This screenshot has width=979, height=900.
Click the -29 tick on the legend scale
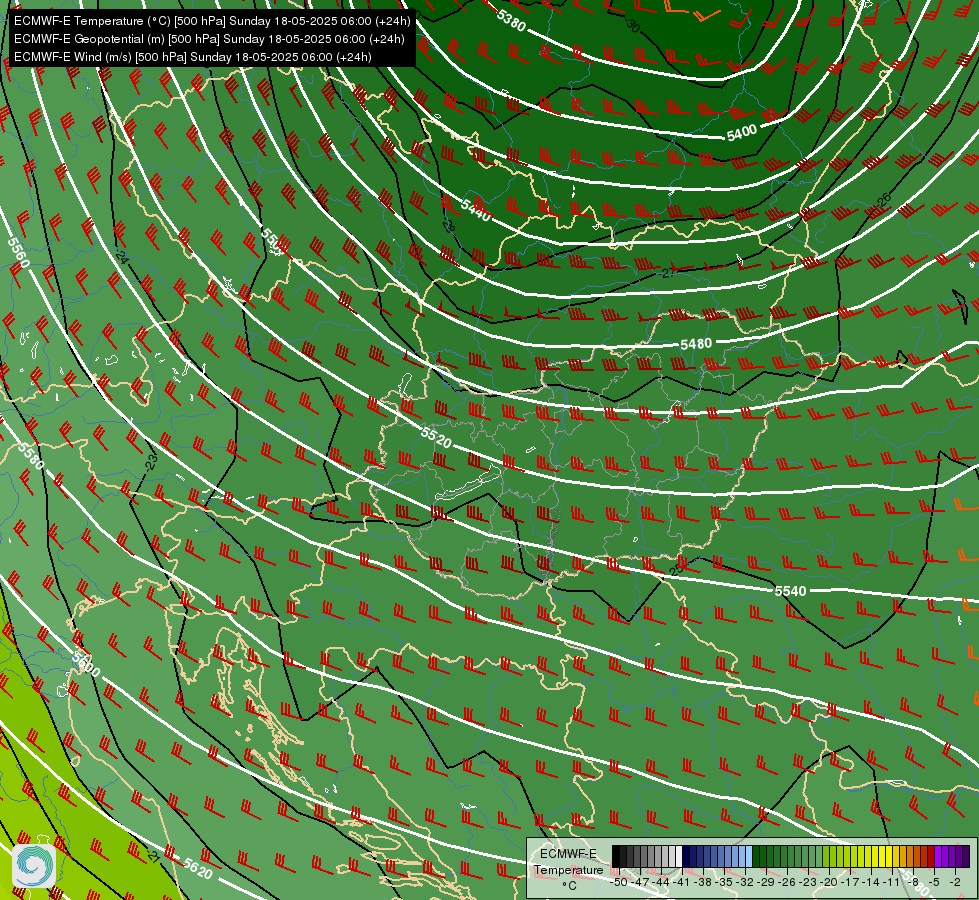[x=766, y=882]
